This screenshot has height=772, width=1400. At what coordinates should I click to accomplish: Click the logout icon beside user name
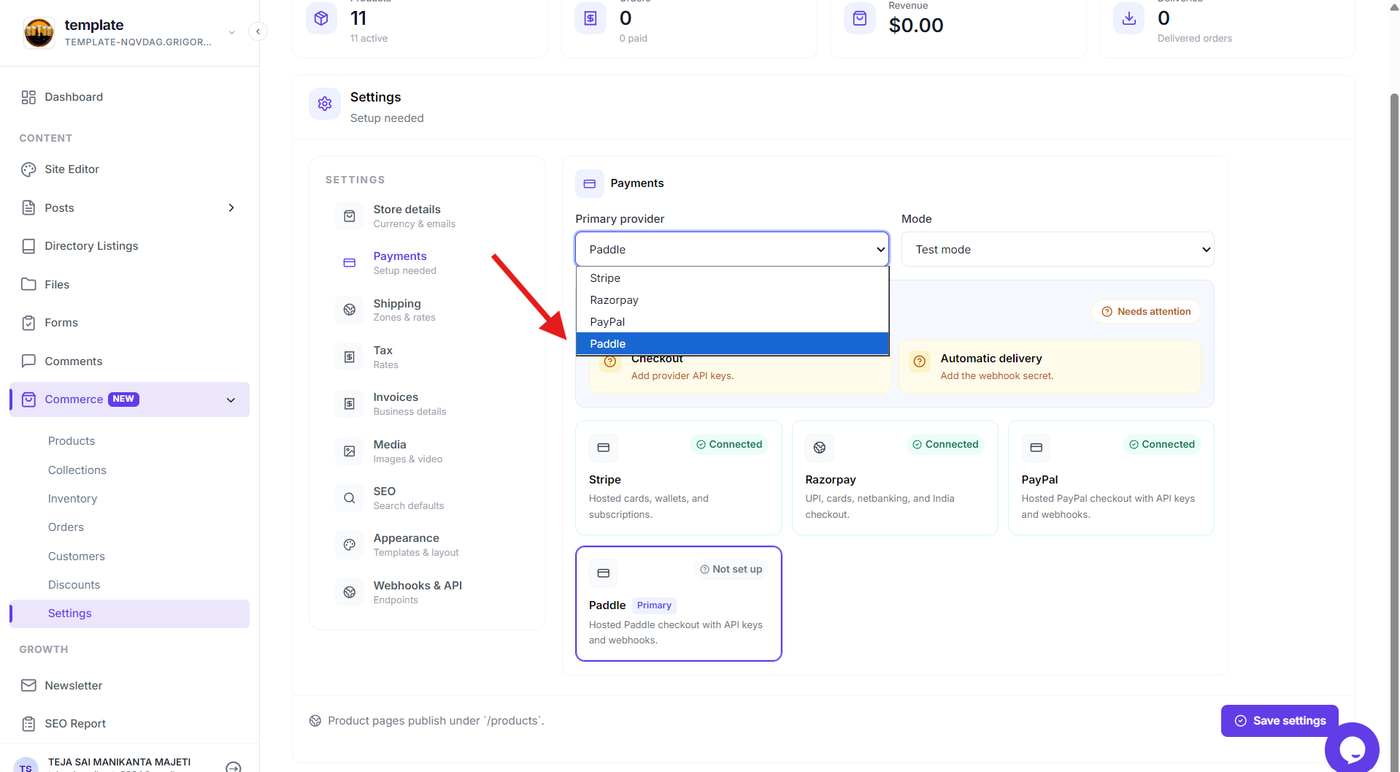pyautogui.click(x=233, y=767)
